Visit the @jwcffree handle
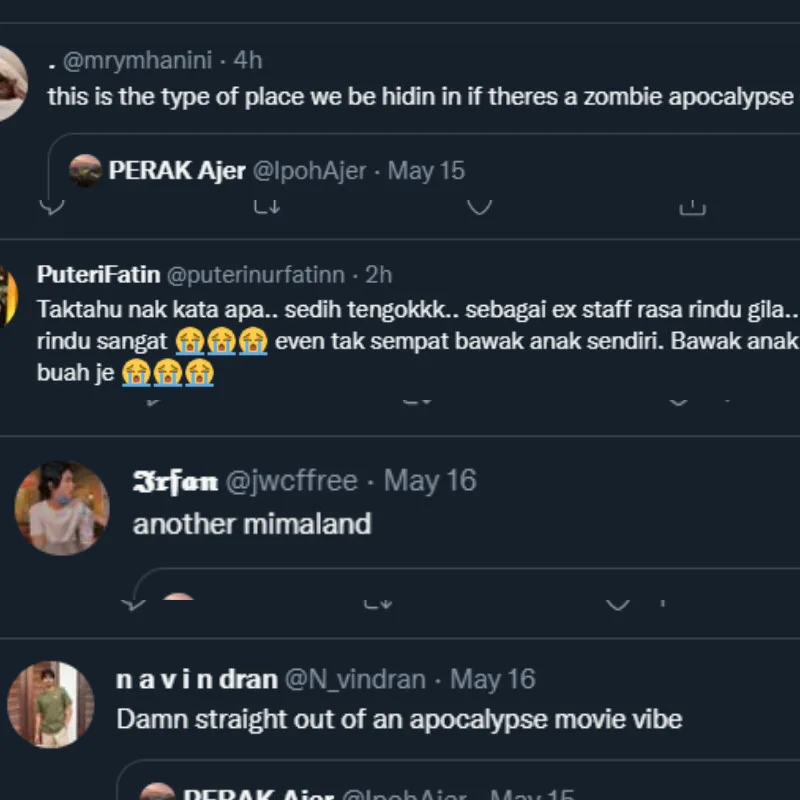This screenshot has width=800, height=800. pyautogui.click(x=290, y=481)
